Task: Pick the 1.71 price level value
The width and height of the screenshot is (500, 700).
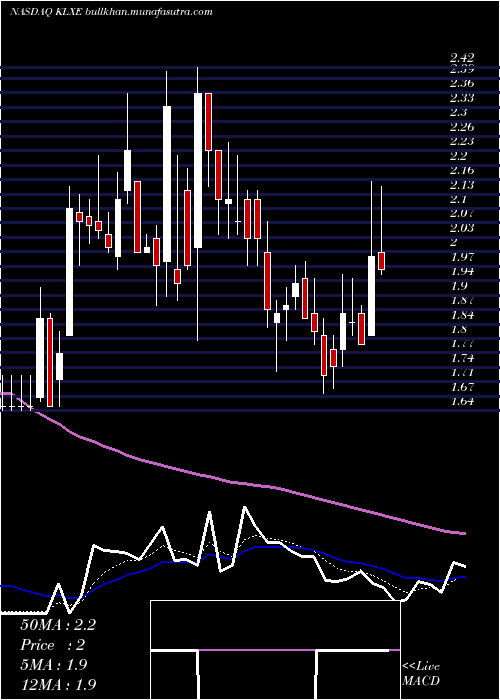Action: [462, 372]
